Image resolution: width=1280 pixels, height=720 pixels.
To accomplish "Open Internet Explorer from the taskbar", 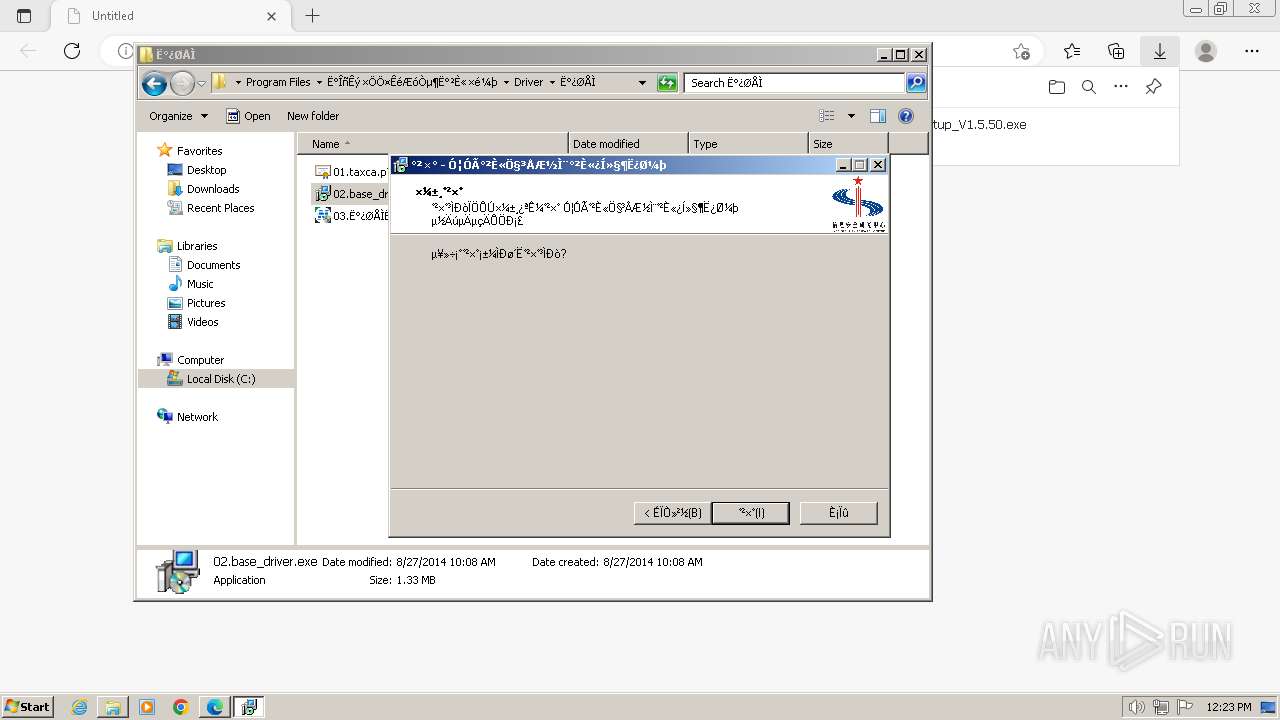I will [80, 707].
